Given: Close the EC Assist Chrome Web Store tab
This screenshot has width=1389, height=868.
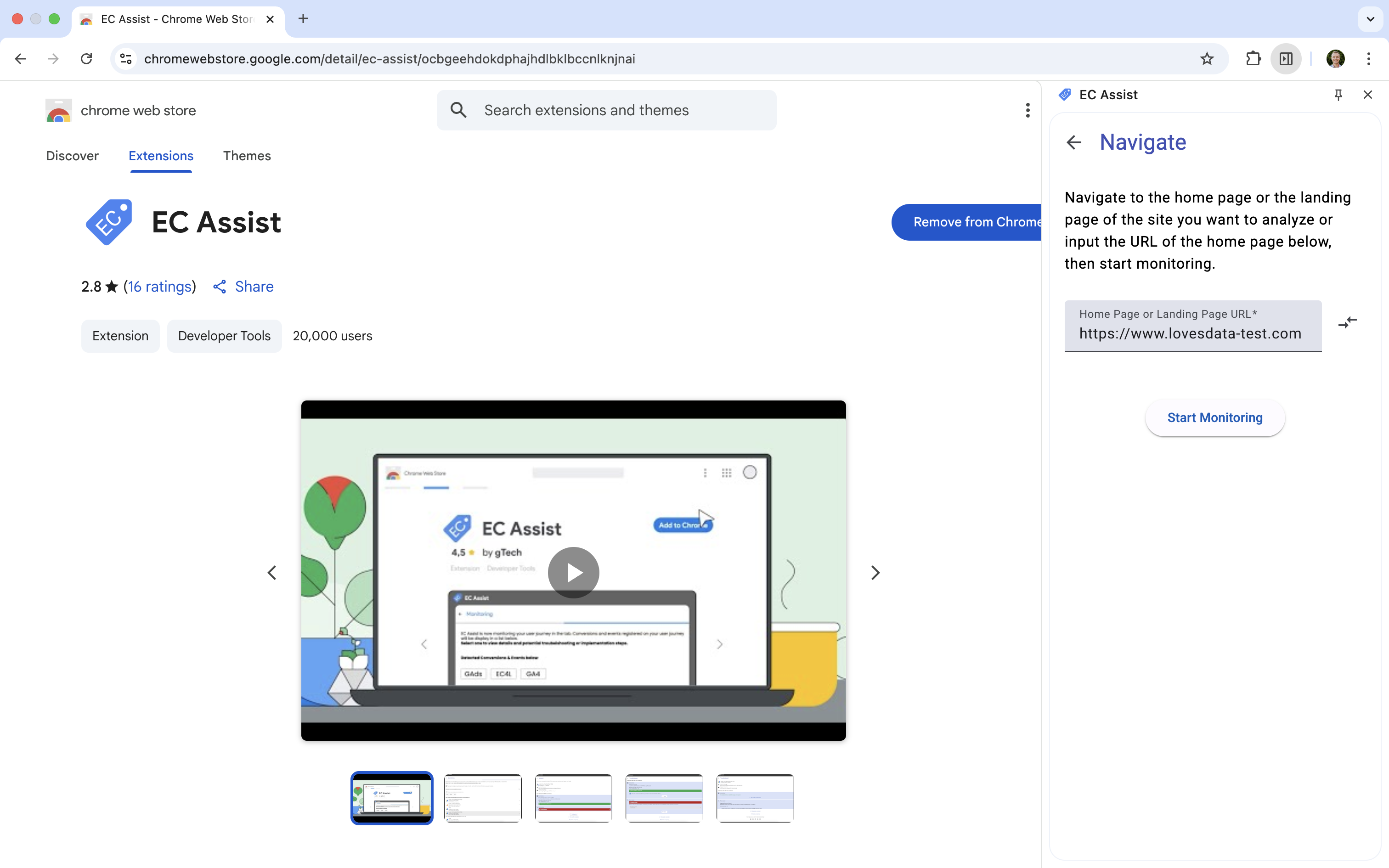Looking at the screenshot, I should tap(270, 19).
